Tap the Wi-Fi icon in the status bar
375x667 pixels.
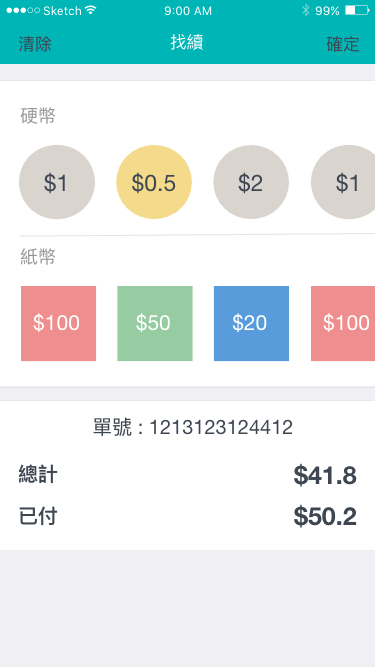click(91, 10)
